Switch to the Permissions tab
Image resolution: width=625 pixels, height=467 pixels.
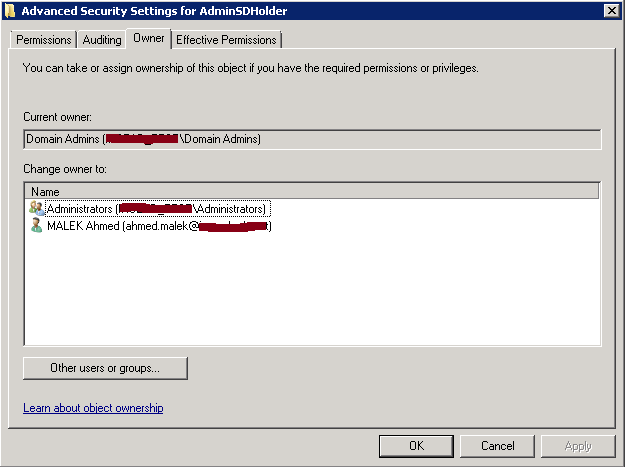43,40
